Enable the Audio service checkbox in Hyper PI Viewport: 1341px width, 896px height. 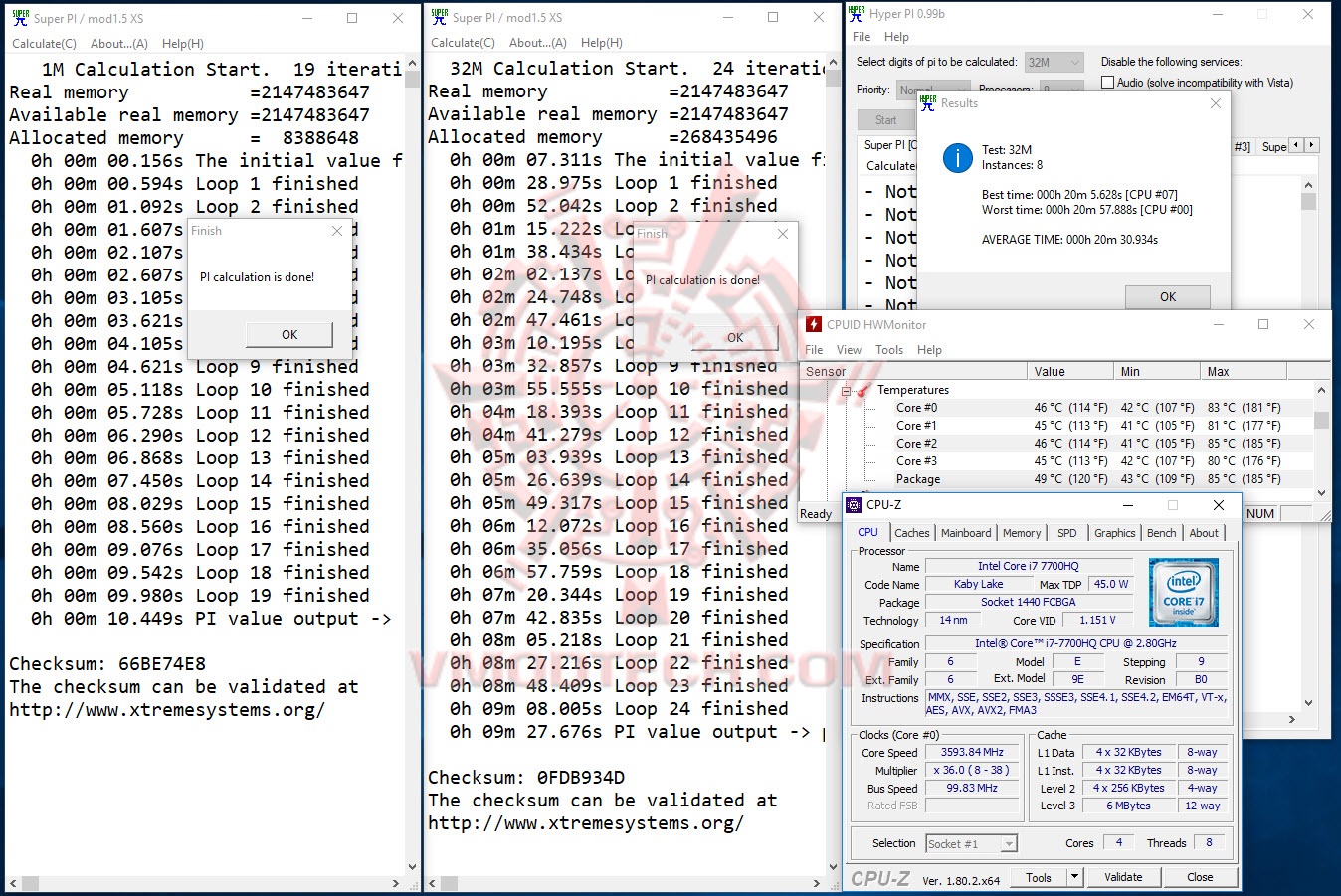pyautogui.click(x=1107, y=83)
